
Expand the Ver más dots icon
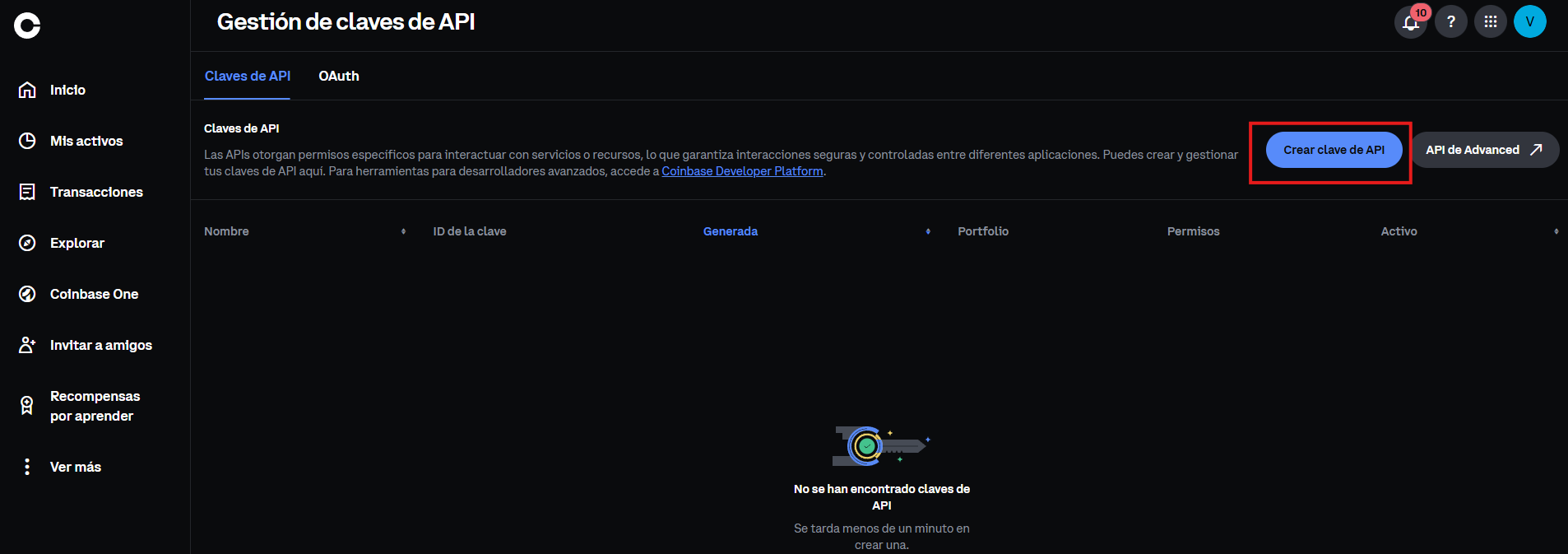[x=27, y=467]
